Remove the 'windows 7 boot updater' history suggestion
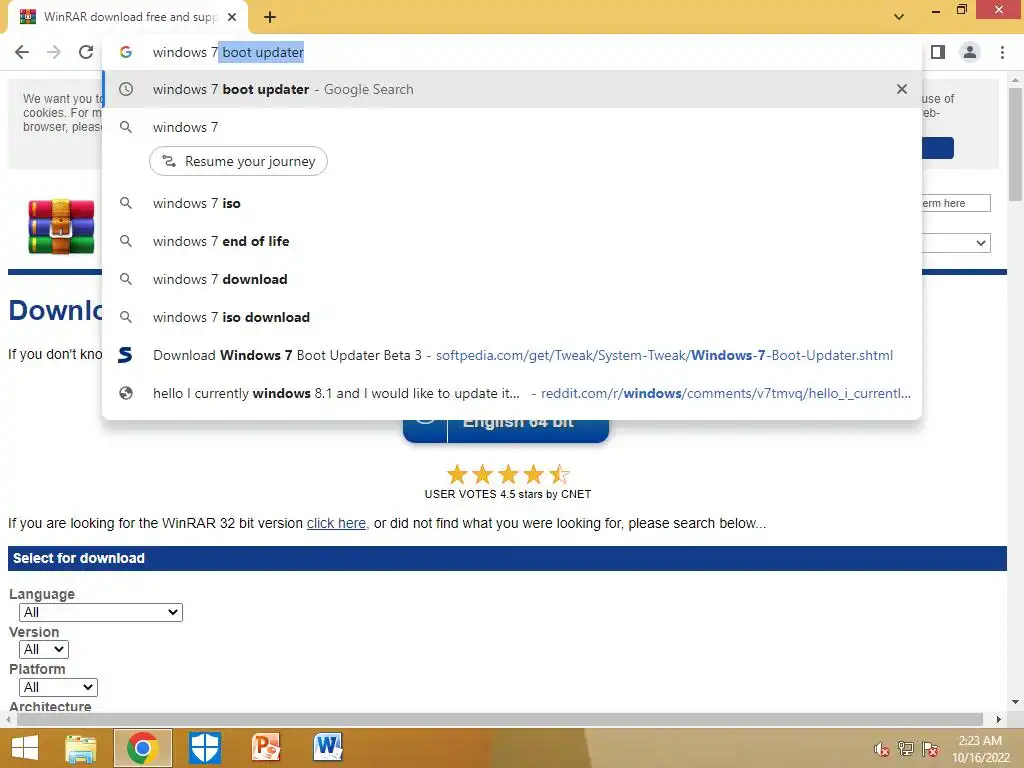 (902, 89)
